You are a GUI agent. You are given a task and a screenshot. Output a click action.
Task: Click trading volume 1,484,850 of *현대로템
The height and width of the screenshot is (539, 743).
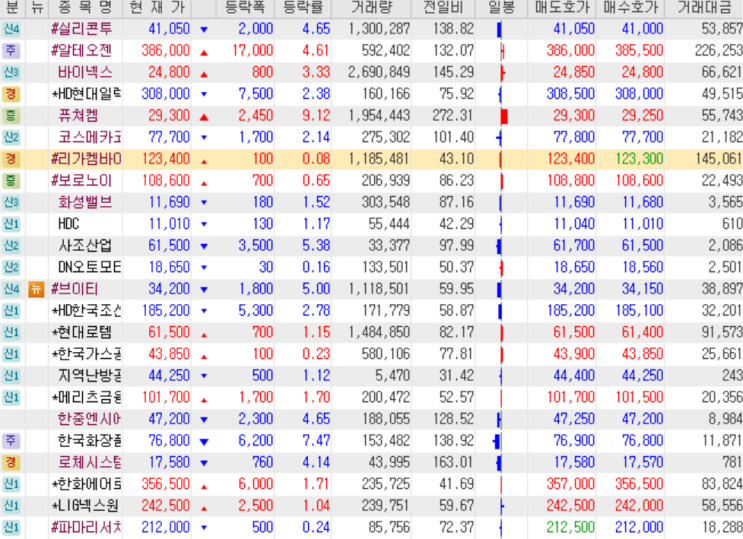(x=379, y=333)
